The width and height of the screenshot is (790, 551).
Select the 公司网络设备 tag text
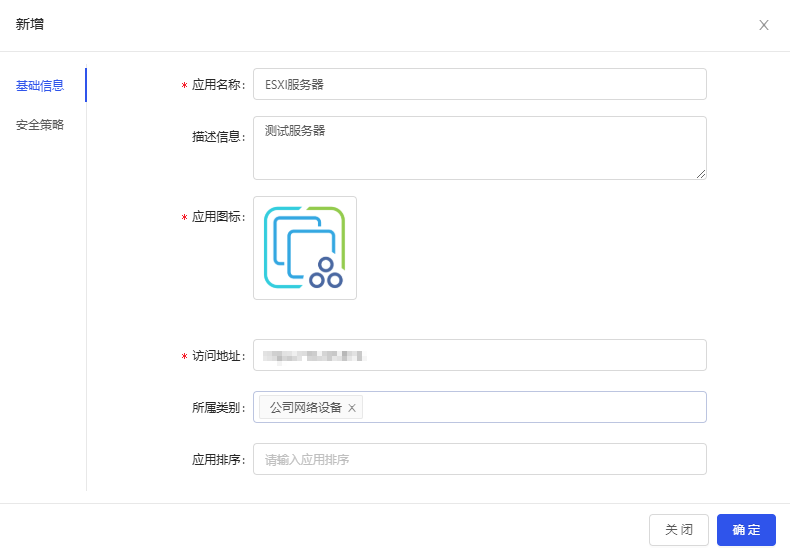point(306,407)
